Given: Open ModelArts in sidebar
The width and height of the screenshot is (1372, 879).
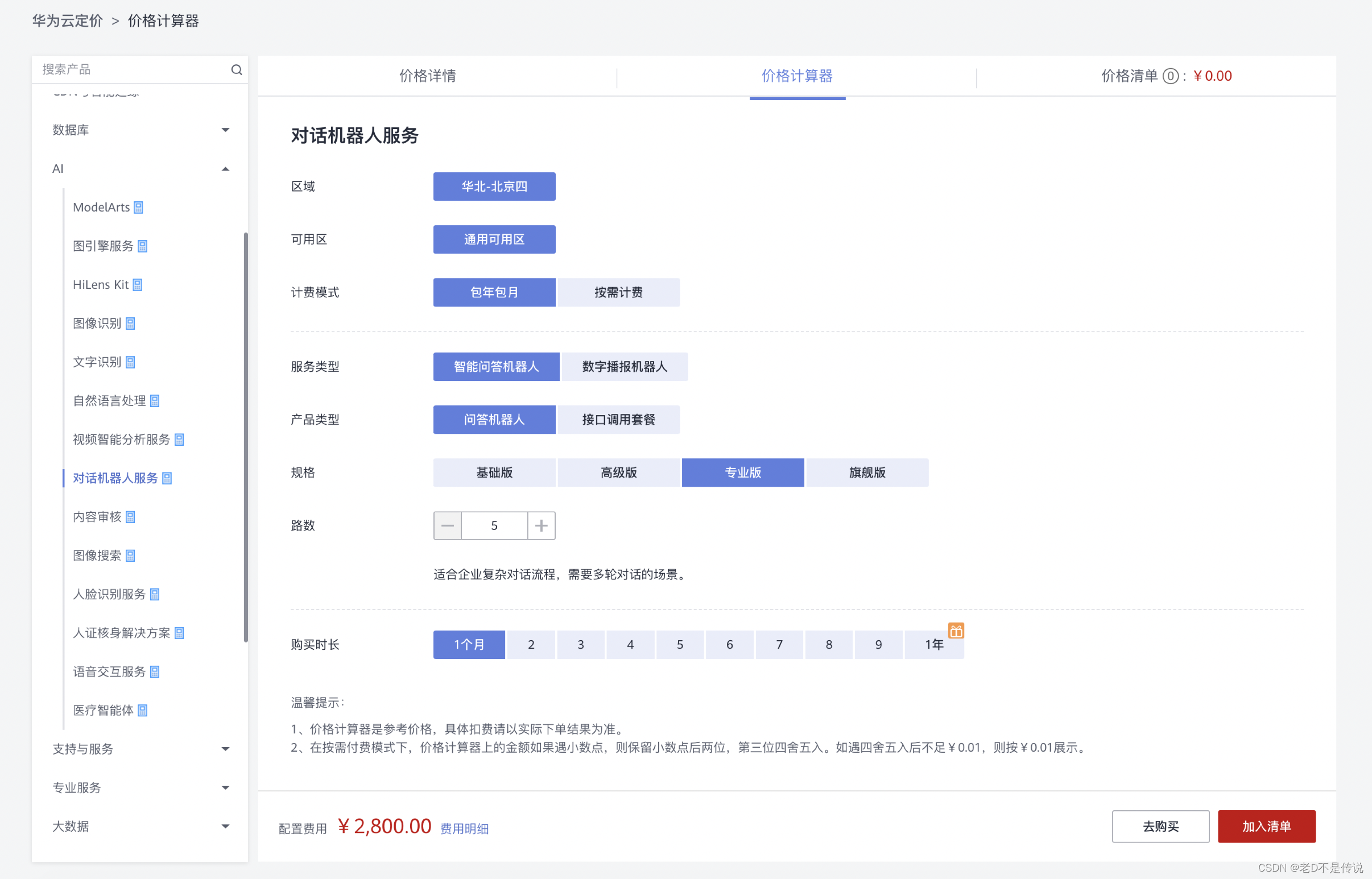Looking at the screenshot, I should tap(102, 207).
